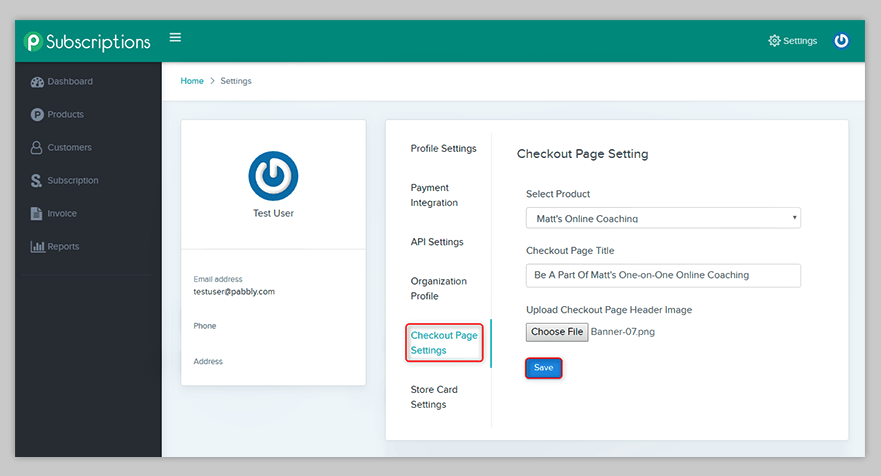Click the Choose File button
Screen dimensions: 881x476
tap(557, 332)
